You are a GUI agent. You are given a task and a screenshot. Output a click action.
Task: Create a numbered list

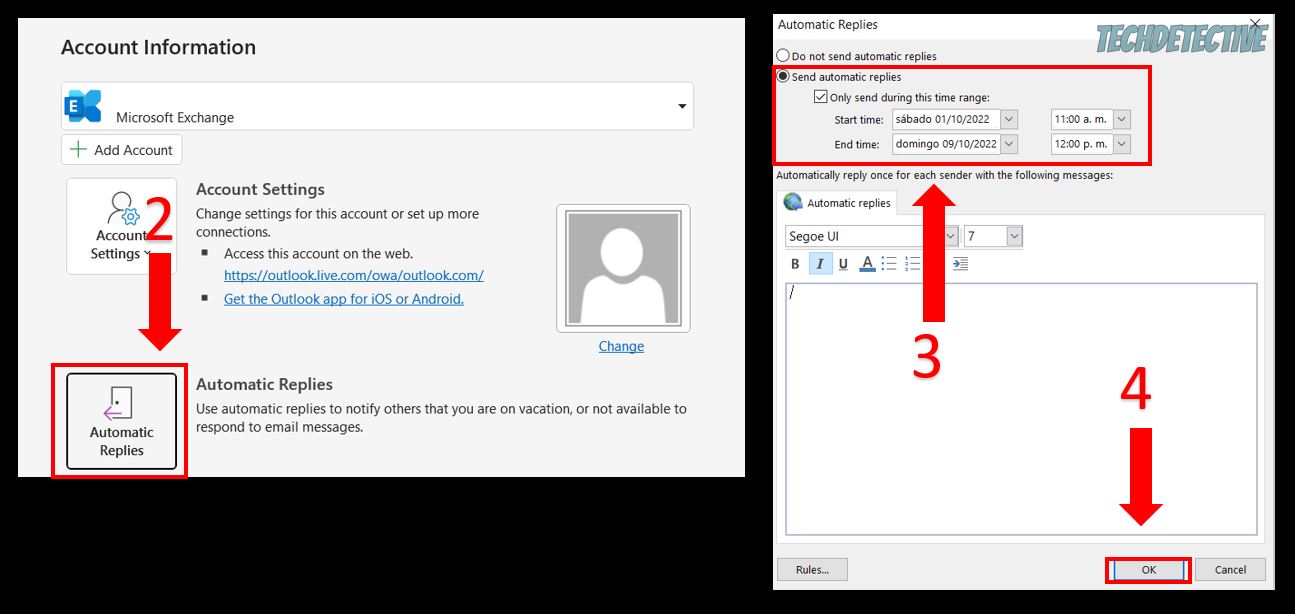point(914,263)
